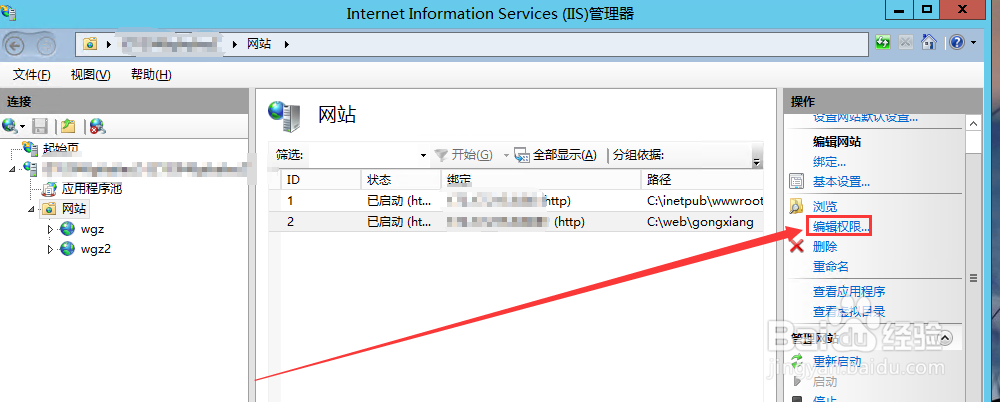
Task: Click the delete connection icon
Action: tap(98, 126)
